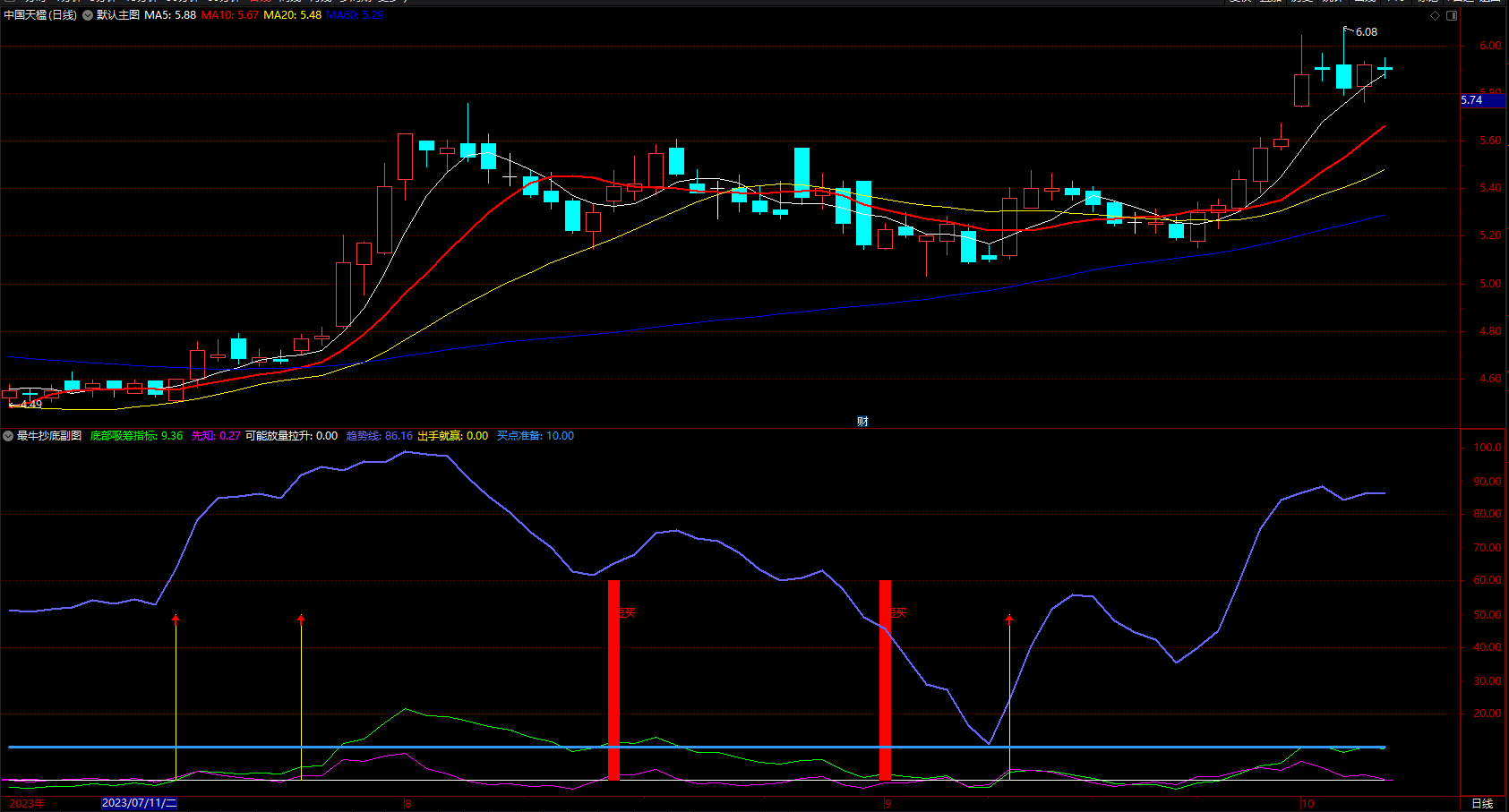The height and width of the screenshot is (812, 1509).
Task: Click the 默认主图 indicator label
Action: [118, 15]
